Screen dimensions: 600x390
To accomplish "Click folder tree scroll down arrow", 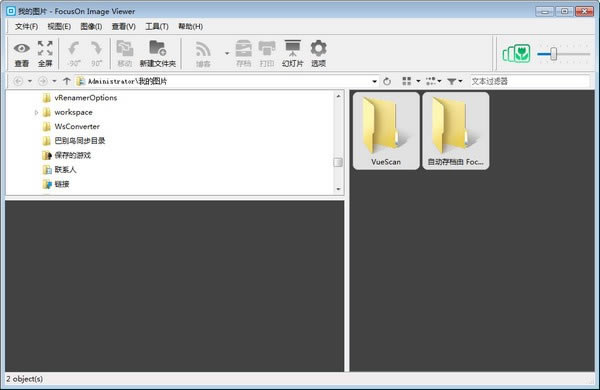I will coord(338,189).
